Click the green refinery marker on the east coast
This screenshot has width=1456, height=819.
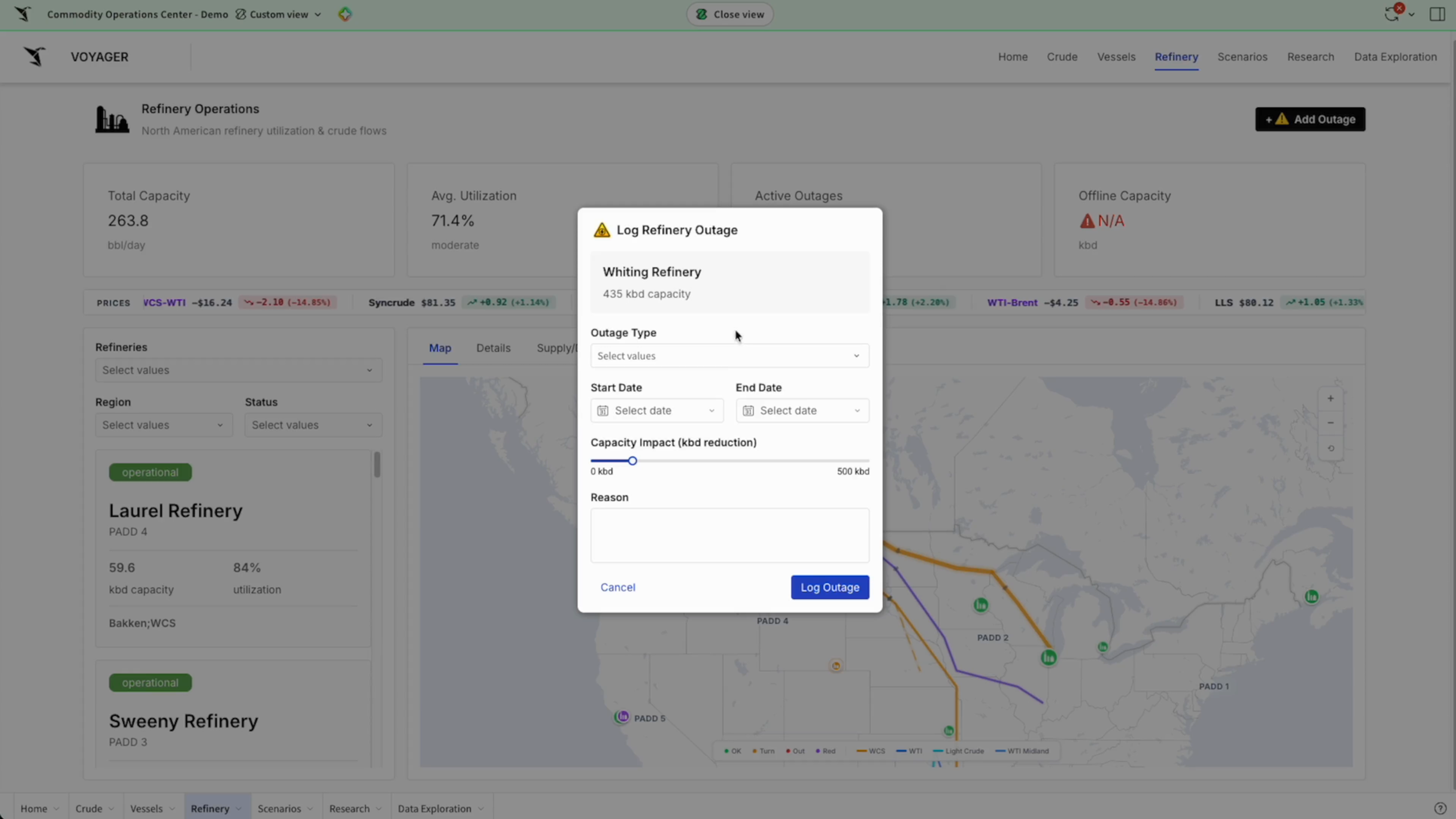(1312, 596)
